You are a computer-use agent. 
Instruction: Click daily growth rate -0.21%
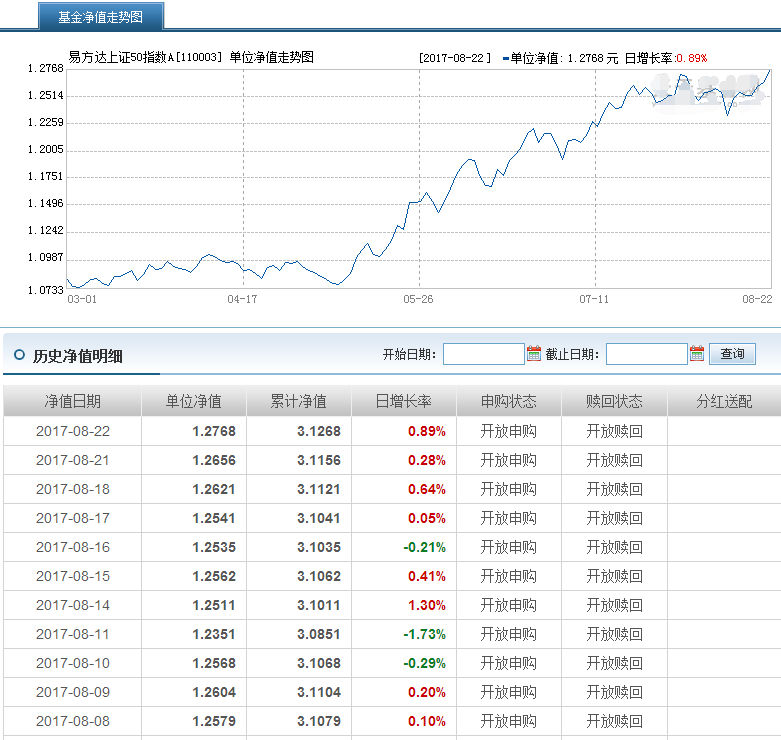click(x=424, y=547)
